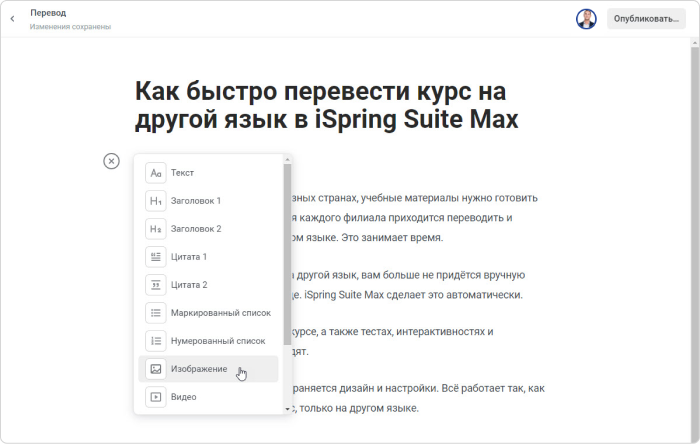Choose the Цитата 2 menu entry
This screenshot has height=444, width=700.
pos(208,285)
